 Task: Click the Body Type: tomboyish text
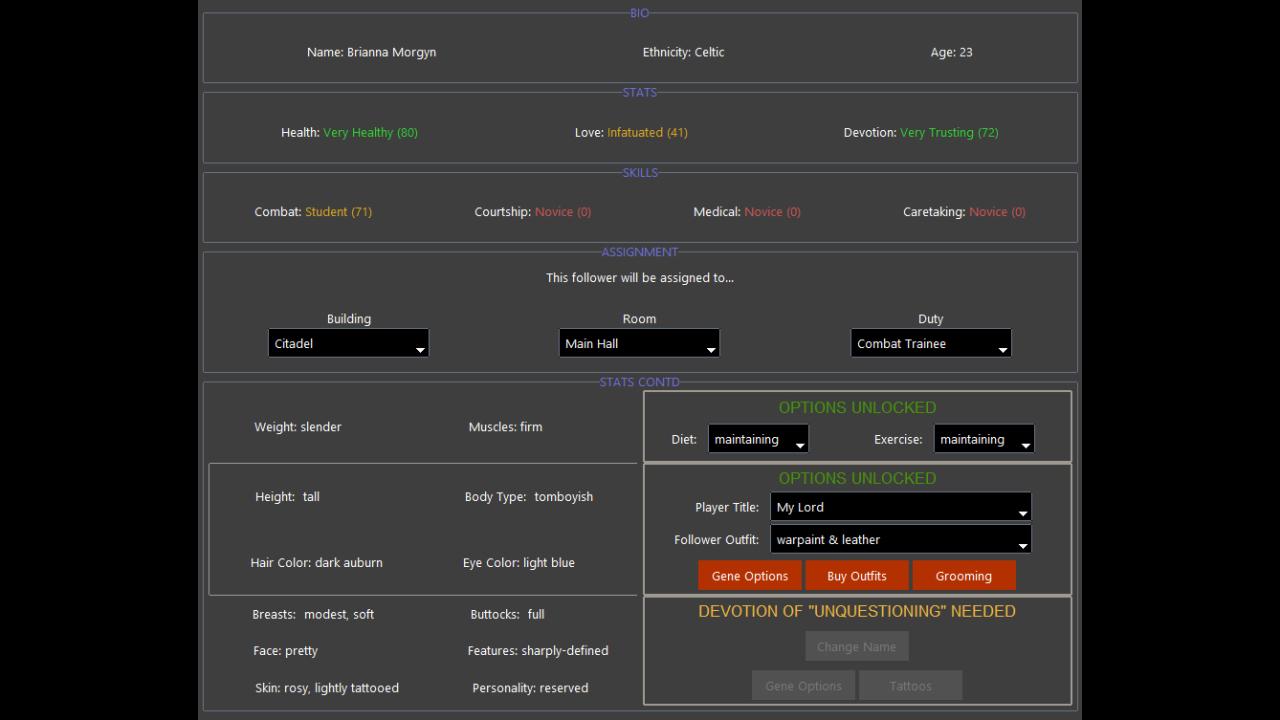pyautogui.click(x=529, y=497)
